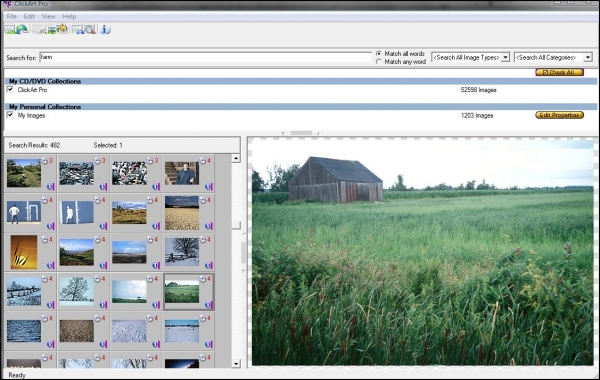Screen dimensions: 600x380
Task: Click the 'Search Results: 482' label
Action: 34,145
